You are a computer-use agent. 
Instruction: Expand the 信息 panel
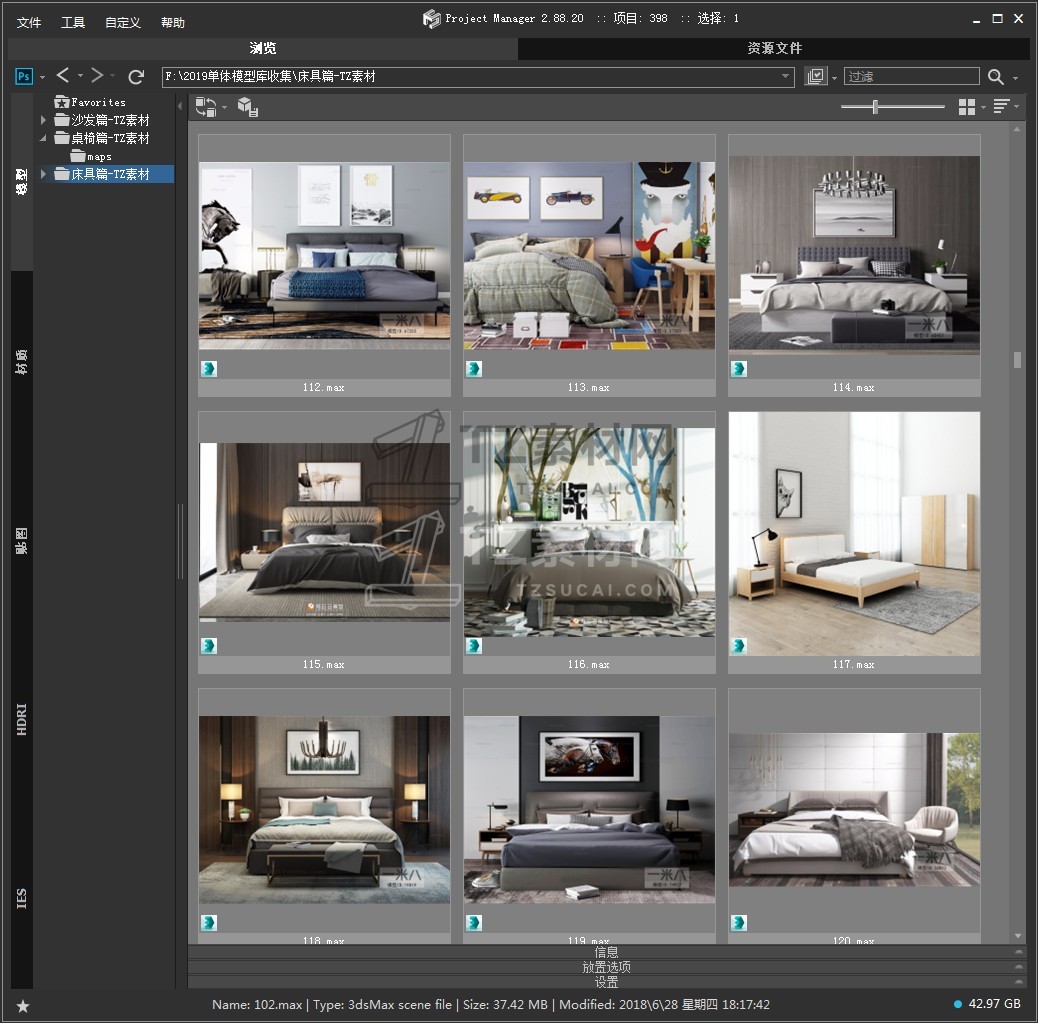pyautogui.click(x=606, y=952)
